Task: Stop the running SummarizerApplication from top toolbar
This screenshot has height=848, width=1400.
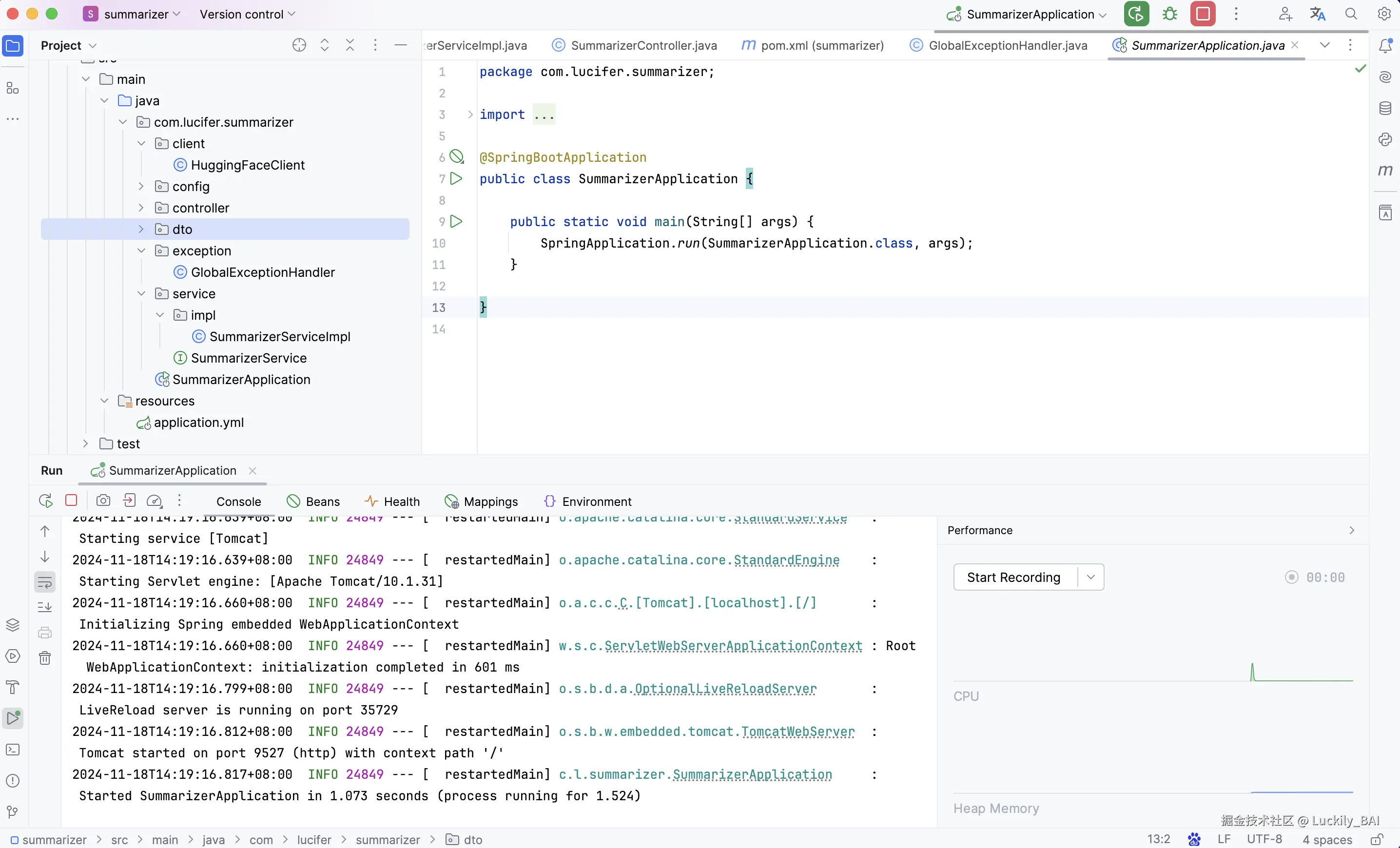Action: (x=1202, y=14)
